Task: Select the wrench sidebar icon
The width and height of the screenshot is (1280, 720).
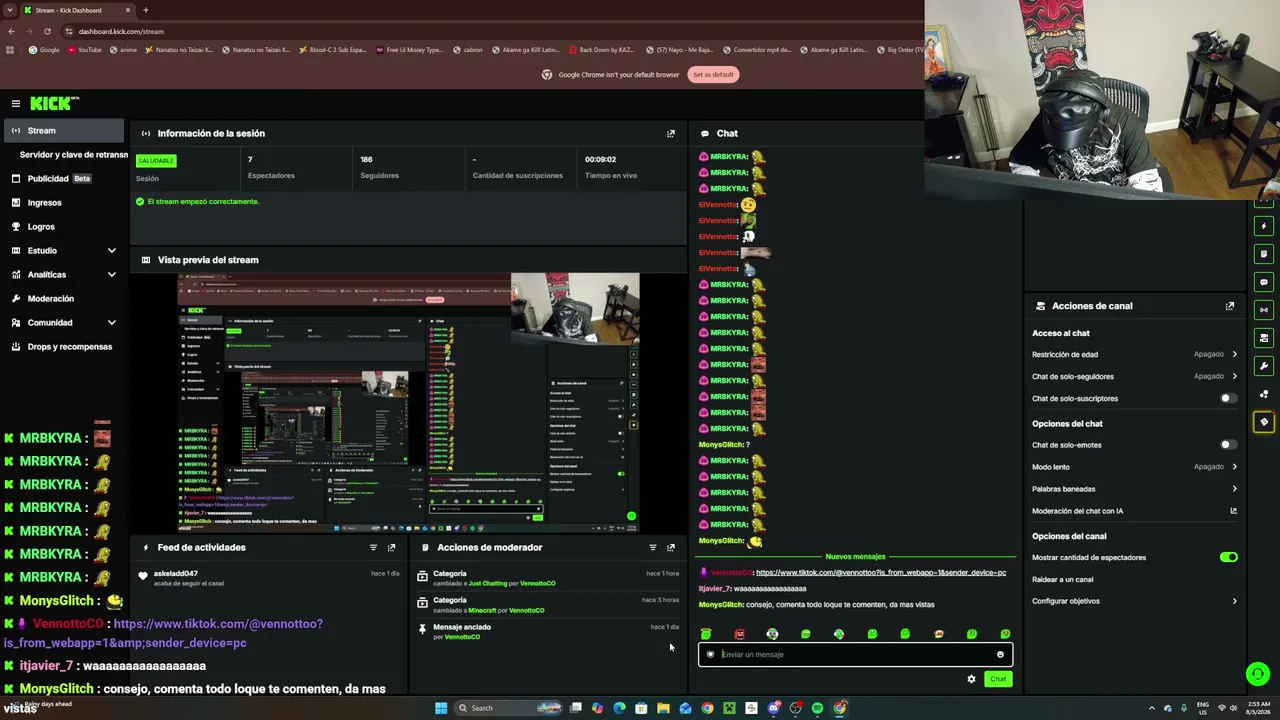Action: click(x=1264, y=366)
